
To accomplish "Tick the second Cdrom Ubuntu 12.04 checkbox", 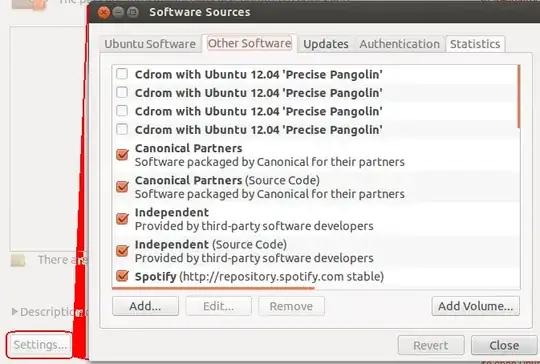I will tap(122, 92).
